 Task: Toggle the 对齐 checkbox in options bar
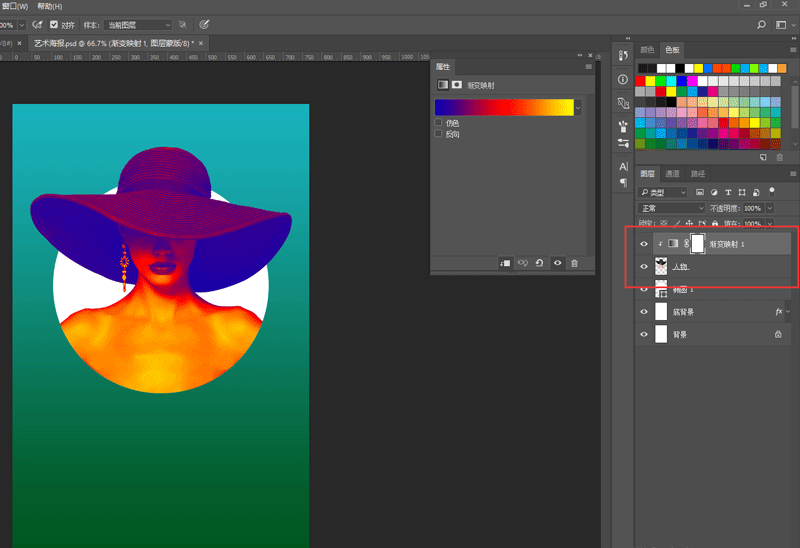[54, 24]
